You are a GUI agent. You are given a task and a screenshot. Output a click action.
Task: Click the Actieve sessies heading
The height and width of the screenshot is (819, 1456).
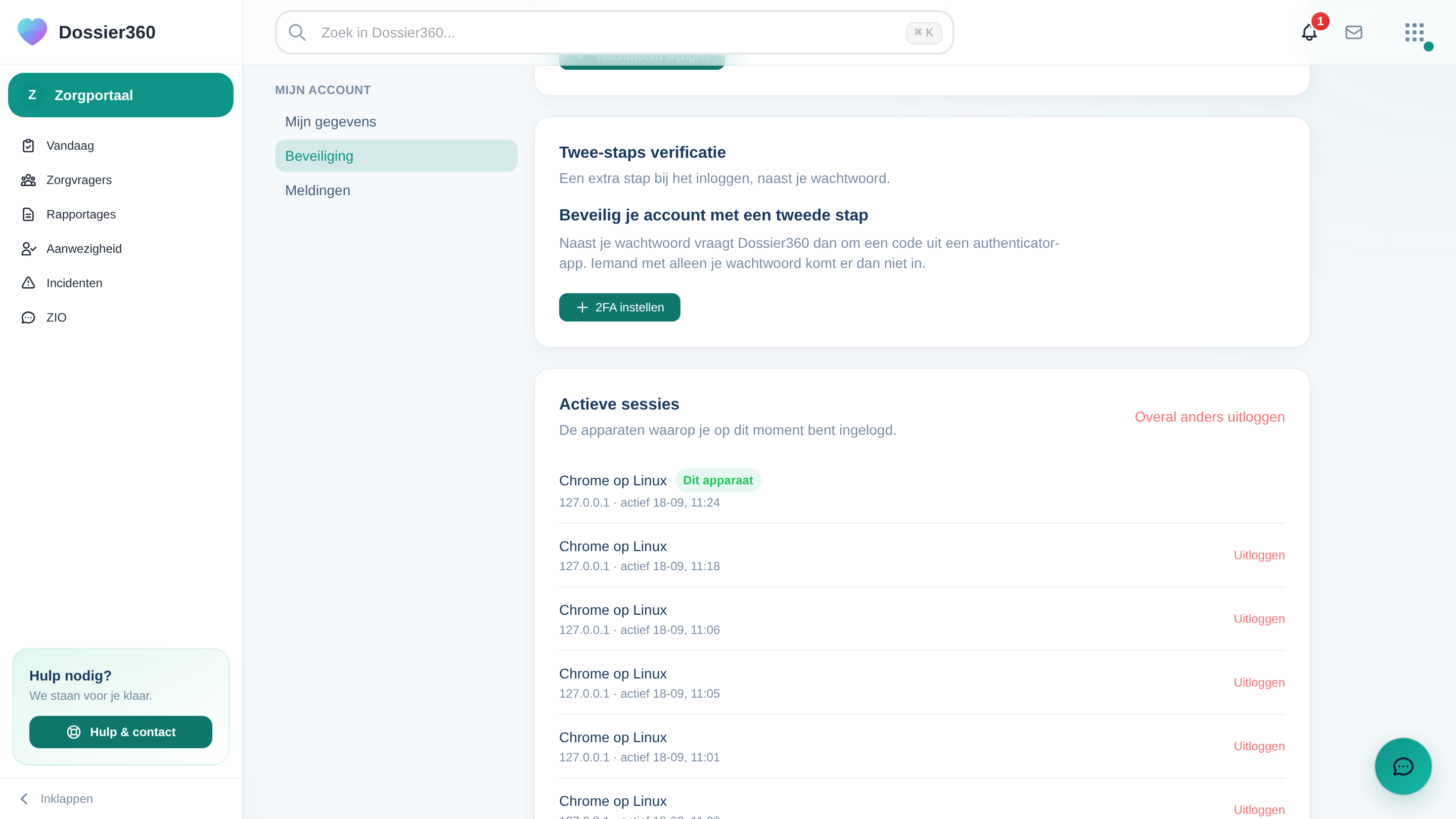(619, 404)
